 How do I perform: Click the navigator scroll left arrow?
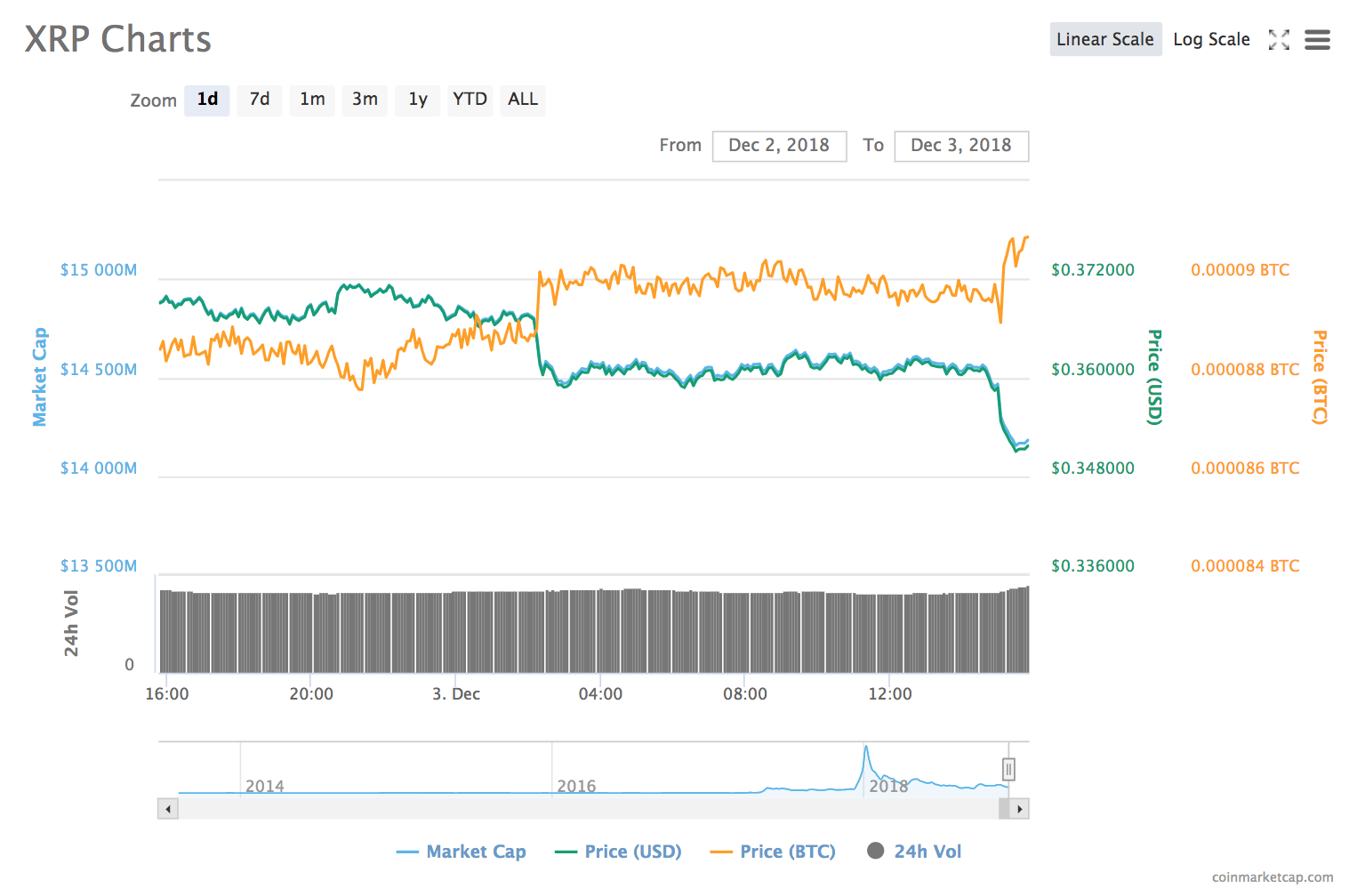coord(168,809)
